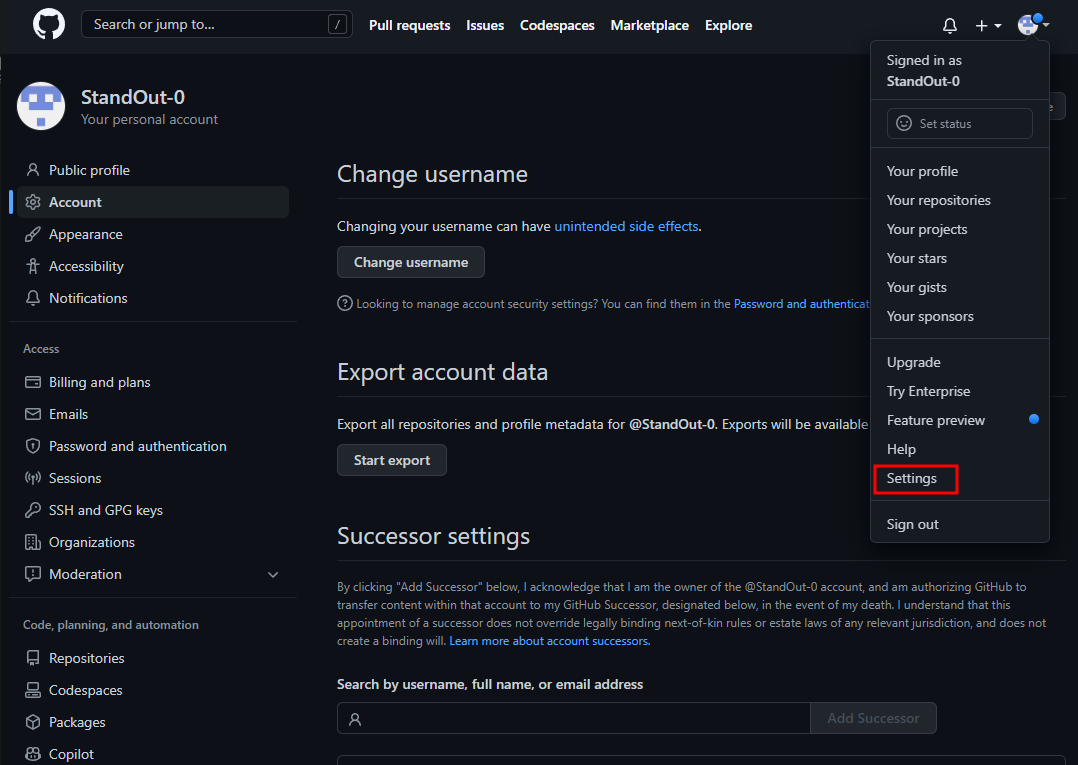Click the smiley icon in Set status
Image resolution: width=1078 pixels, height=765 pixels.
(904, 123)
